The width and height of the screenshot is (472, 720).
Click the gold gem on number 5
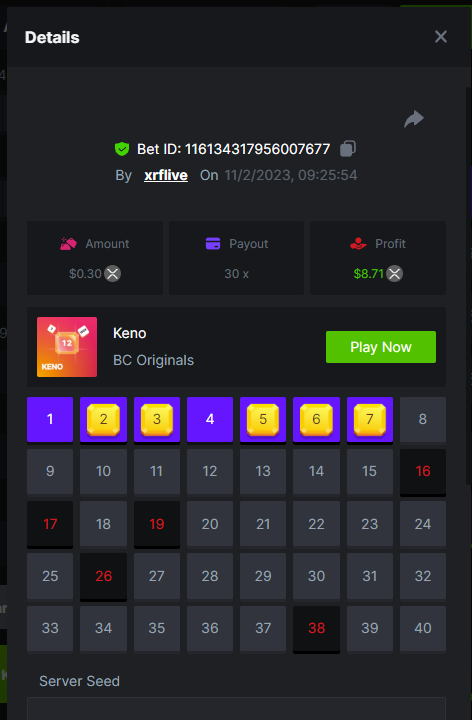click(263, 419)
